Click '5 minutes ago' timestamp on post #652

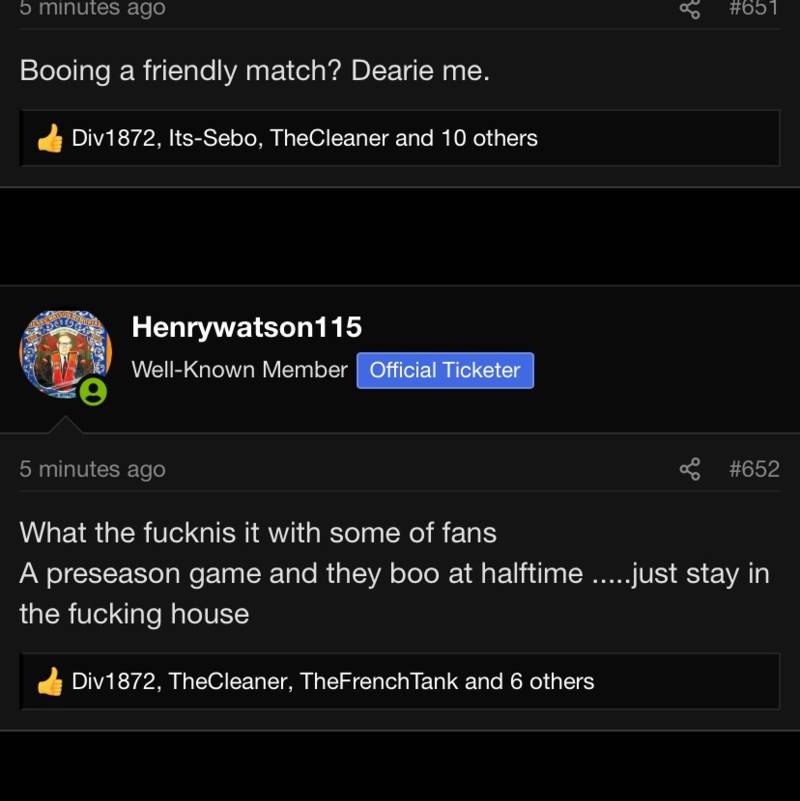point(92,469)
